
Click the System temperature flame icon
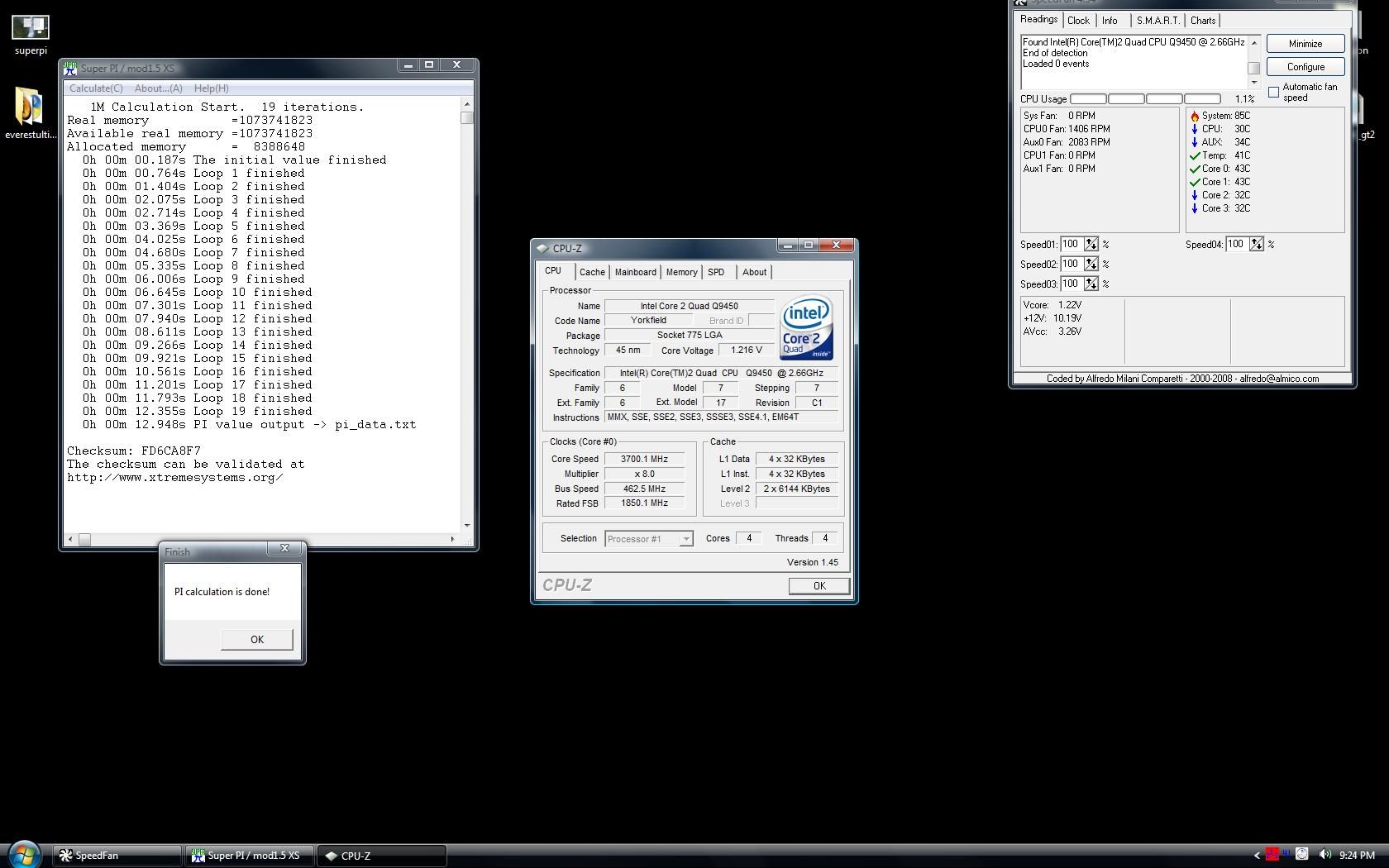[x=1195, y=116]
